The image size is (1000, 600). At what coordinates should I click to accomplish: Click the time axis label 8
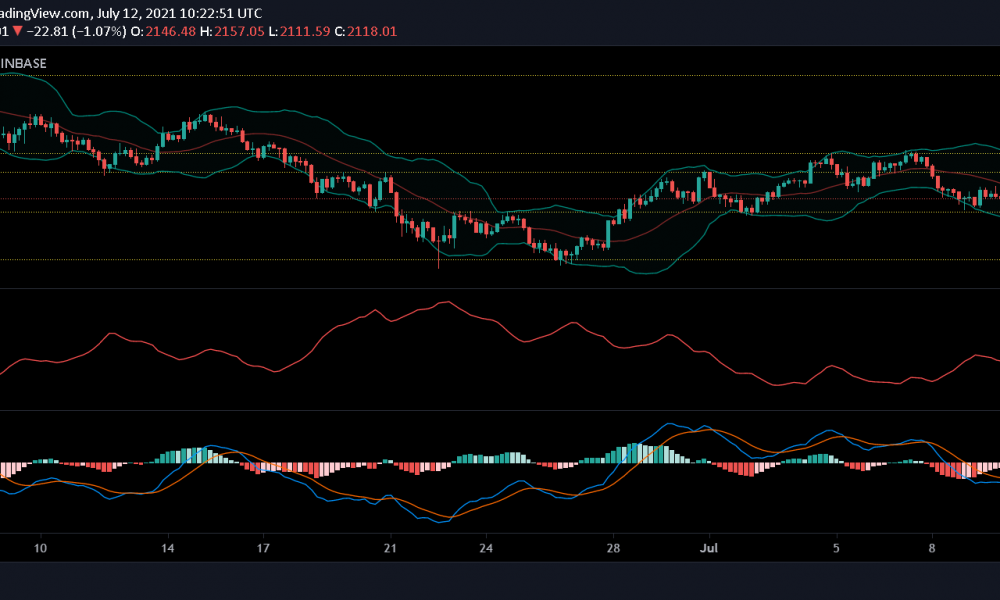[x=932, y=548]
